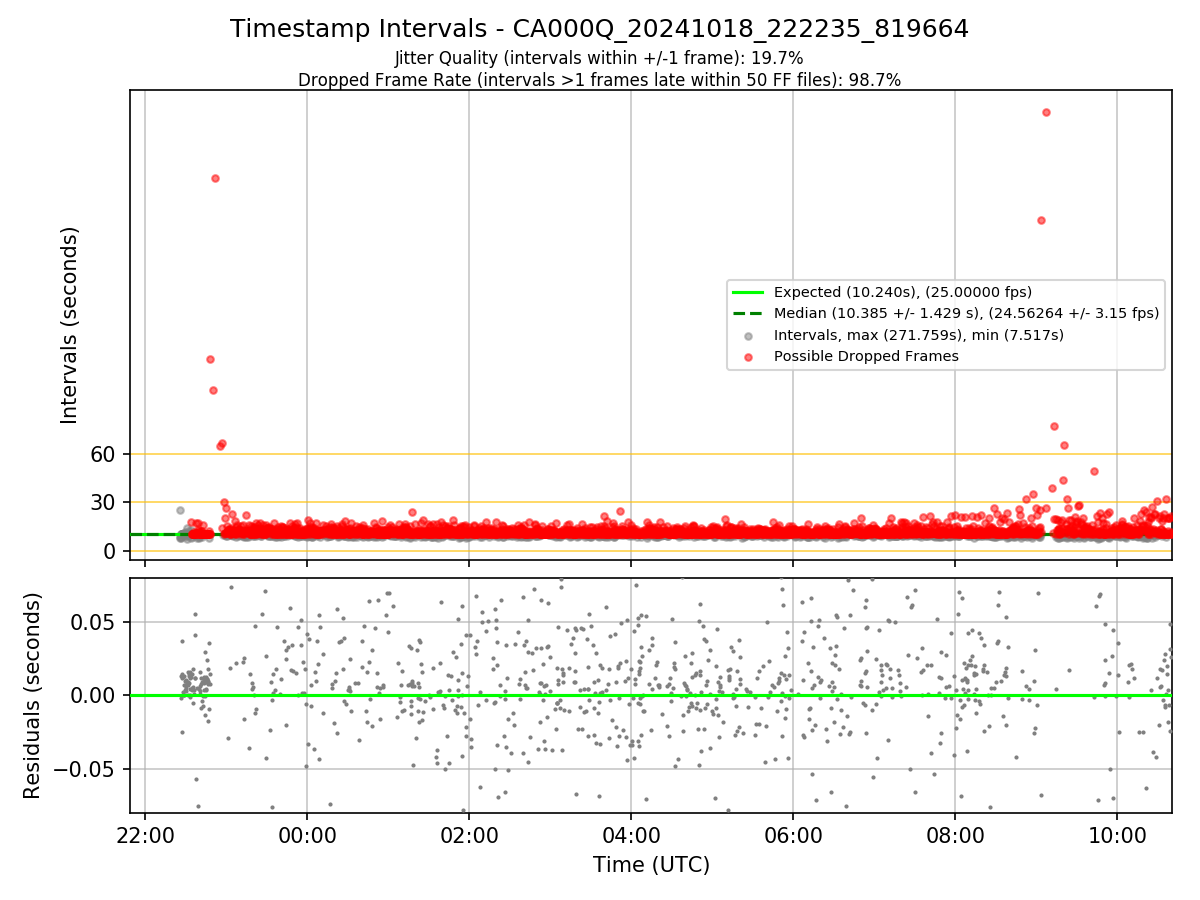The height and width of the screenshot is (900, 1200).
Task: Click the 0 tick label on the intervals axis
Action: (x=112, y=551)
